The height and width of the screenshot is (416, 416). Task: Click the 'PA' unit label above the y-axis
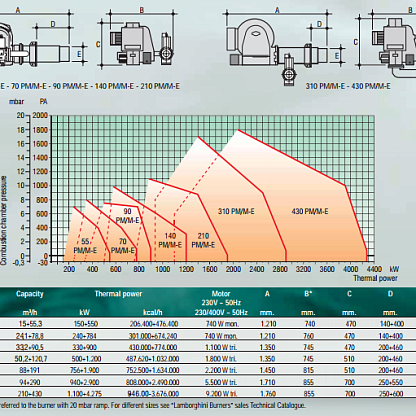coord(43,101)
